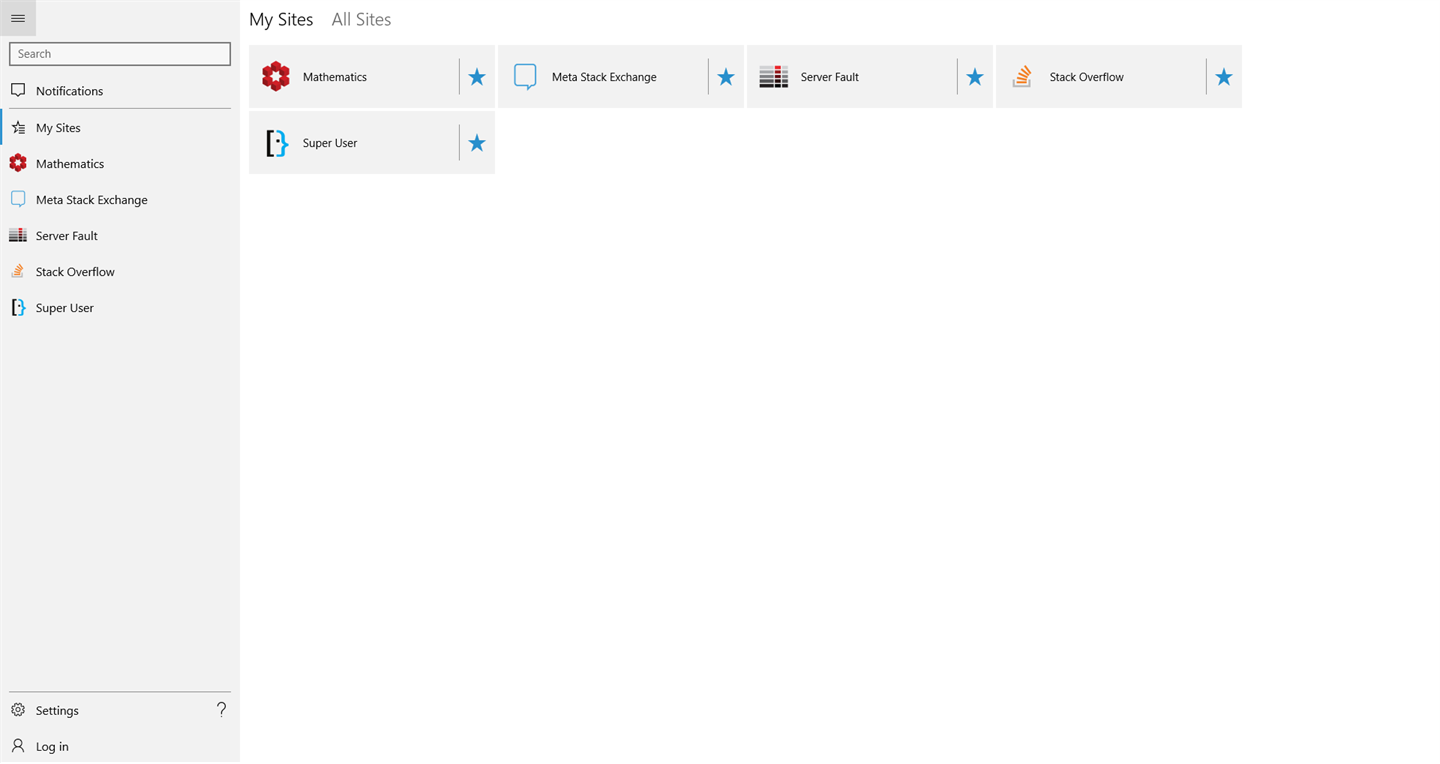Click the Log in label
Image resolution: width=1440 pixels, height=764 pixels.
point(52,747)
